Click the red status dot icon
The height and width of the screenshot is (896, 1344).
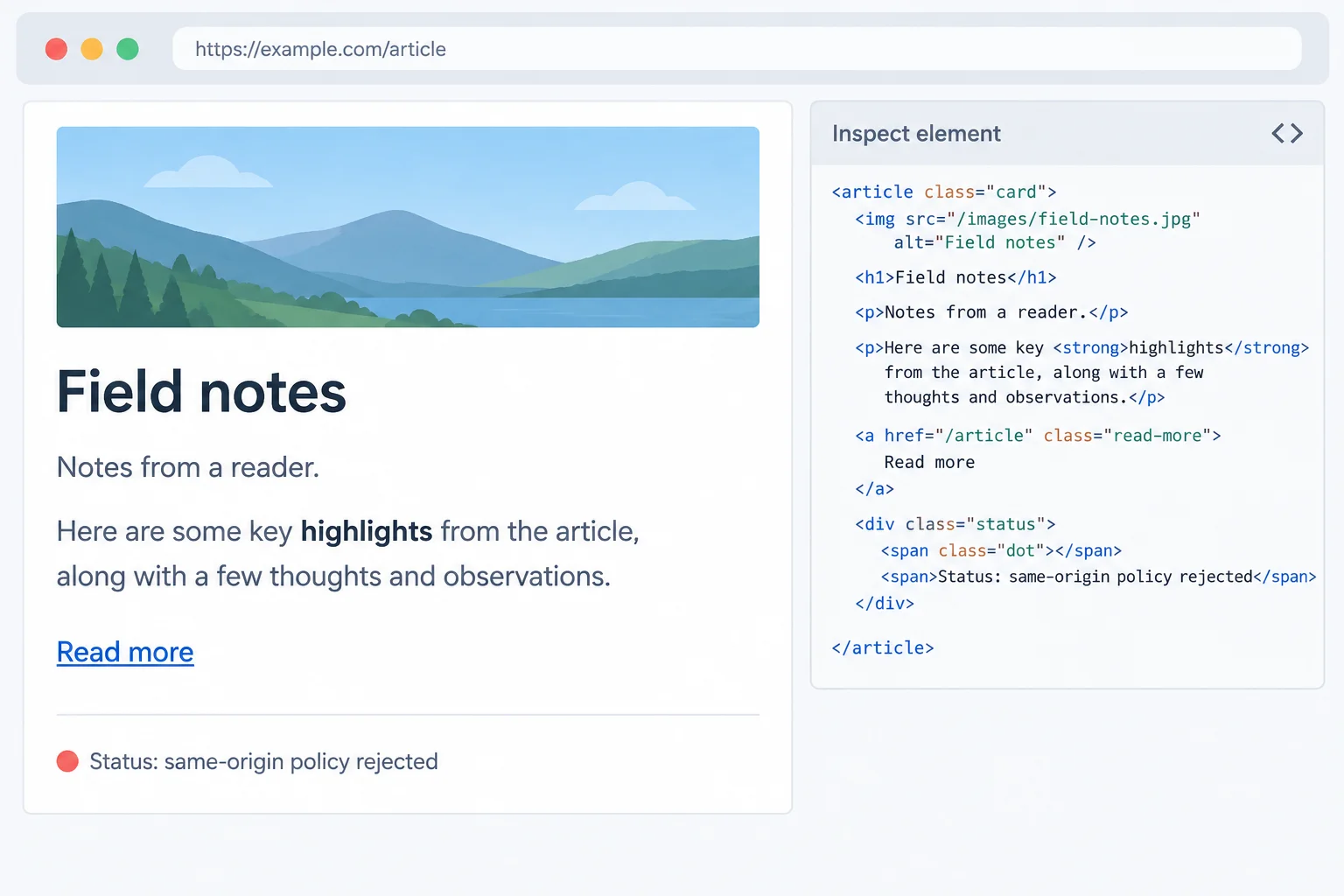pyautogui.click(x=67, y=761)
